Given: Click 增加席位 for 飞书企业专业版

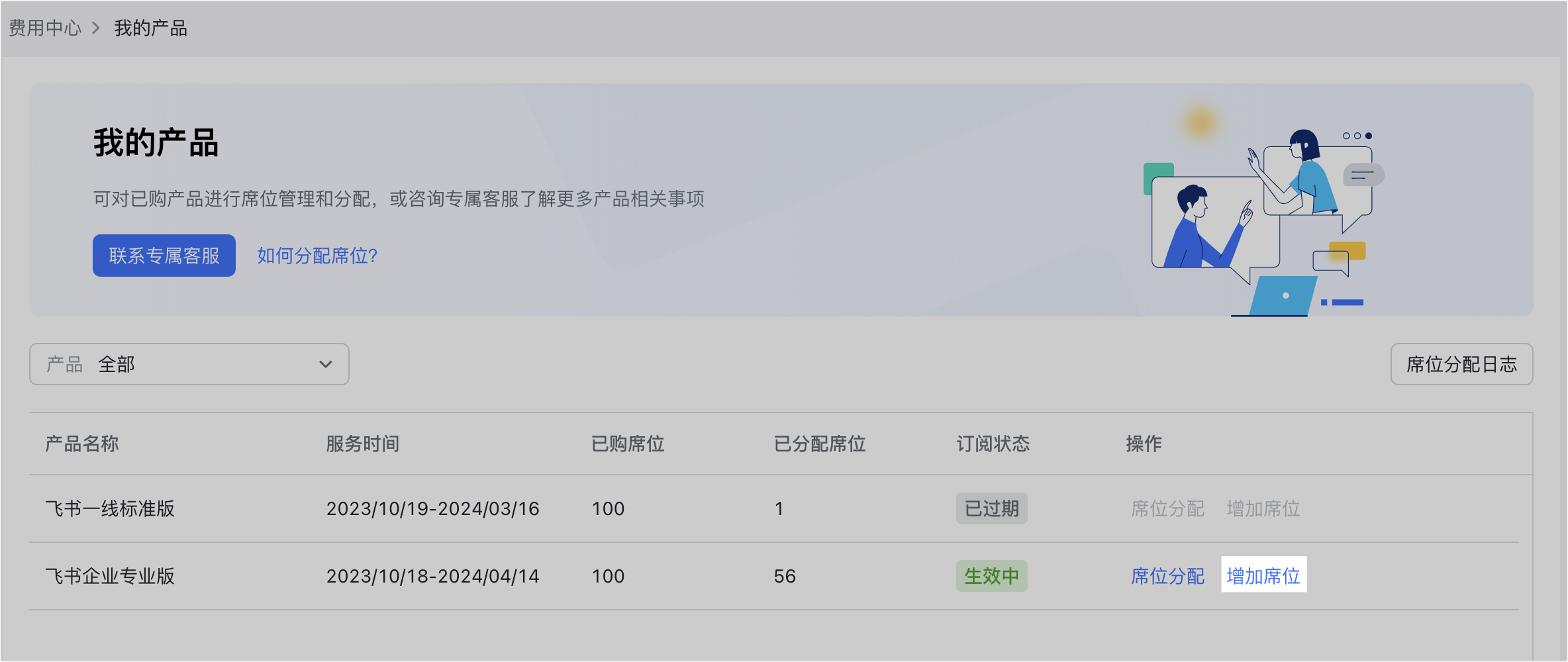Looking at the screenshot, I should click(1263, 576).
